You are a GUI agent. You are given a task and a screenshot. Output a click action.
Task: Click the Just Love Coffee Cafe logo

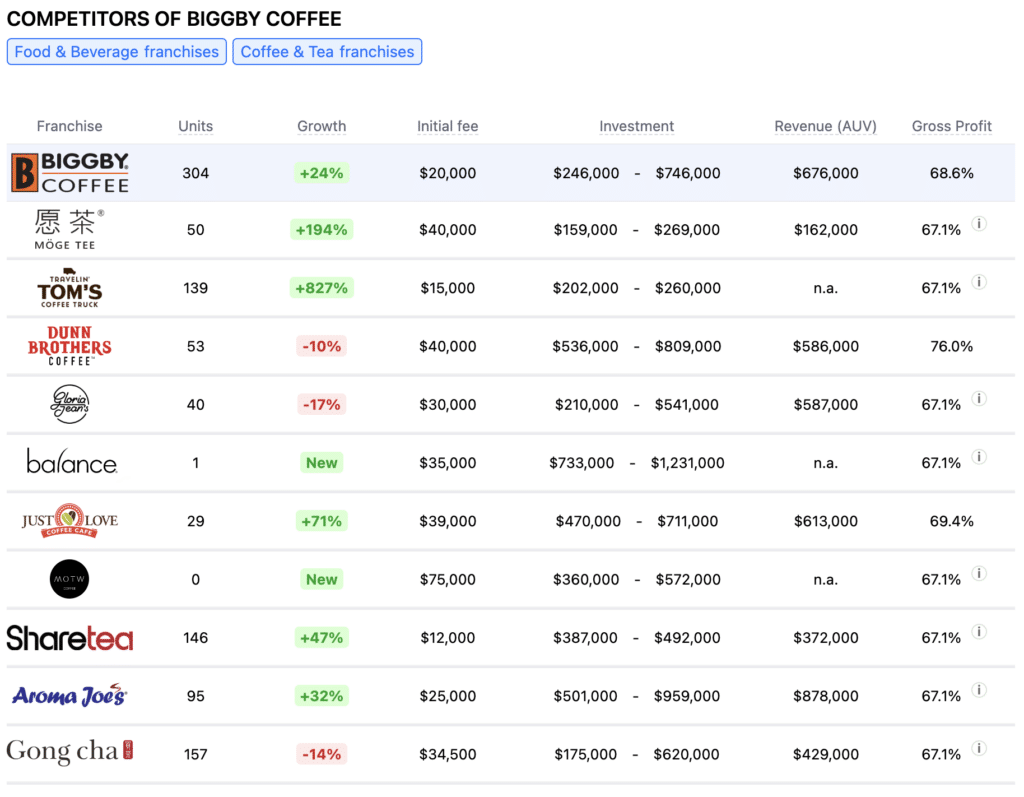[x=69, y=521]
